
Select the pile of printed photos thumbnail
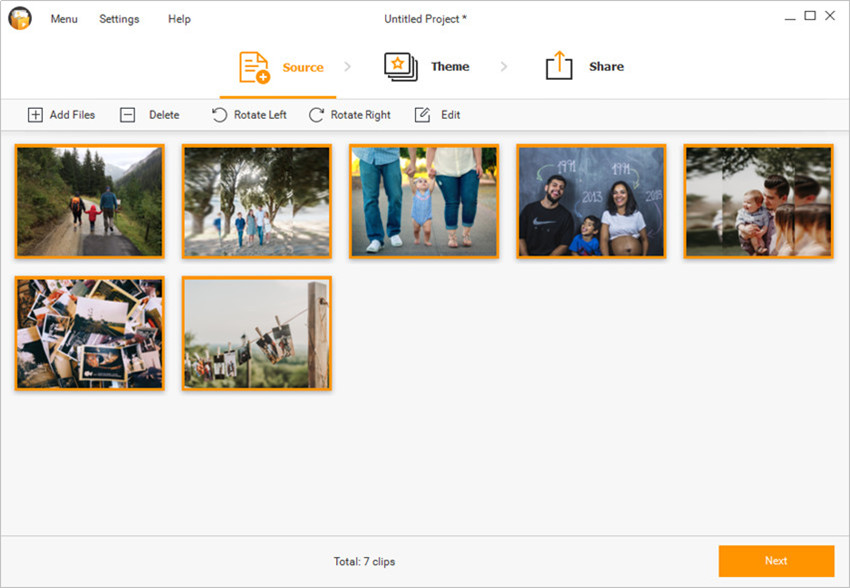coord(90,333)
